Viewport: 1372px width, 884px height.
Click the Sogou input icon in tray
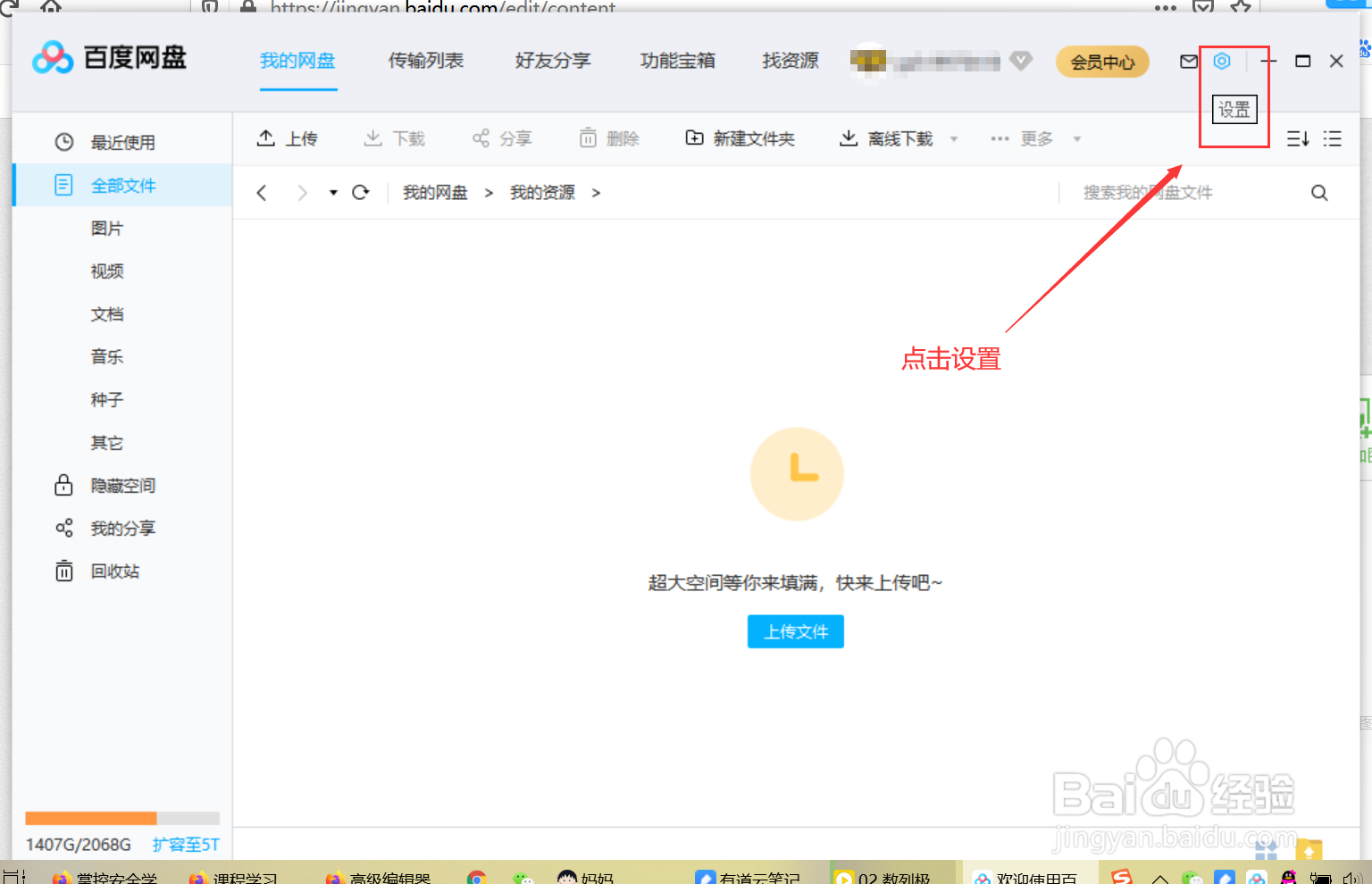[x=1122, y=876]
